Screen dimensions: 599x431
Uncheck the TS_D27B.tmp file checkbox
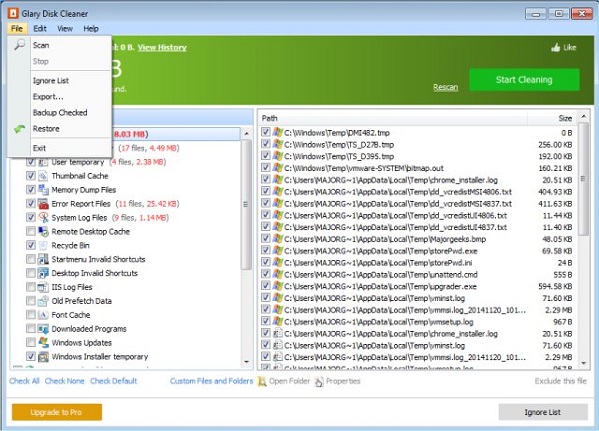point(266,144)
